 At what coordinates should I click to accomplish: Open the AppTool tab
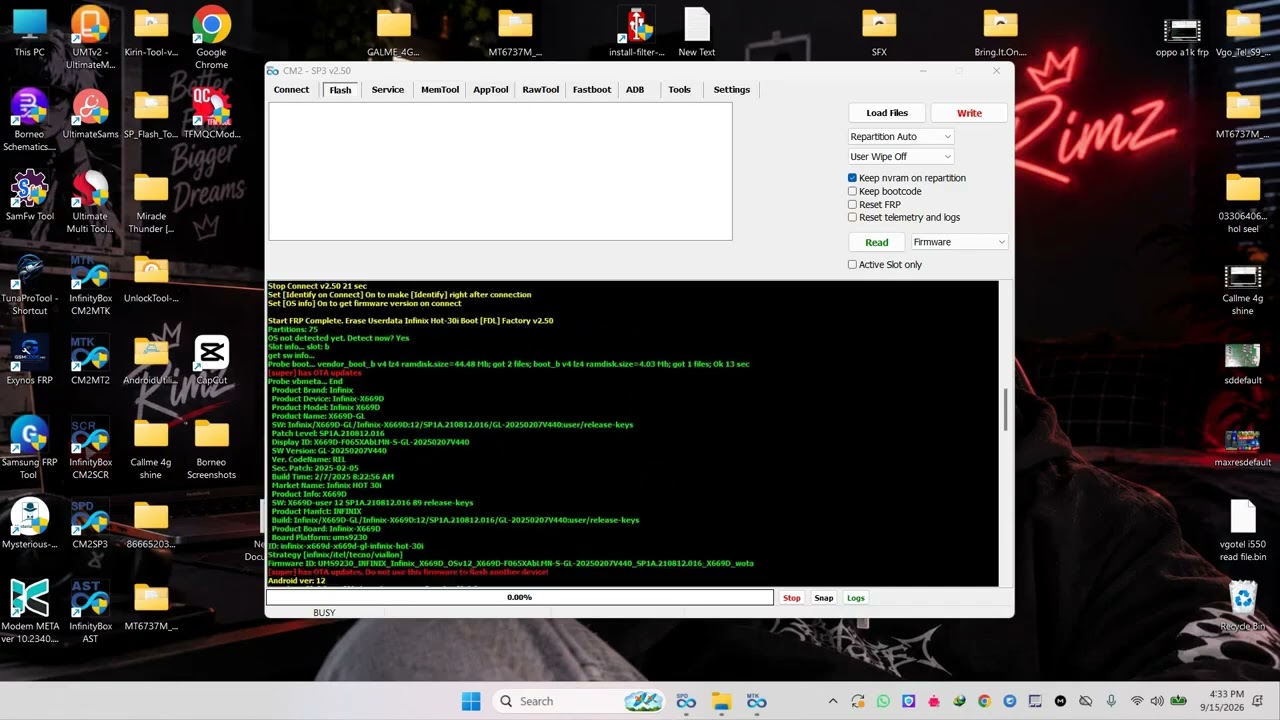(x=491, y=90)
